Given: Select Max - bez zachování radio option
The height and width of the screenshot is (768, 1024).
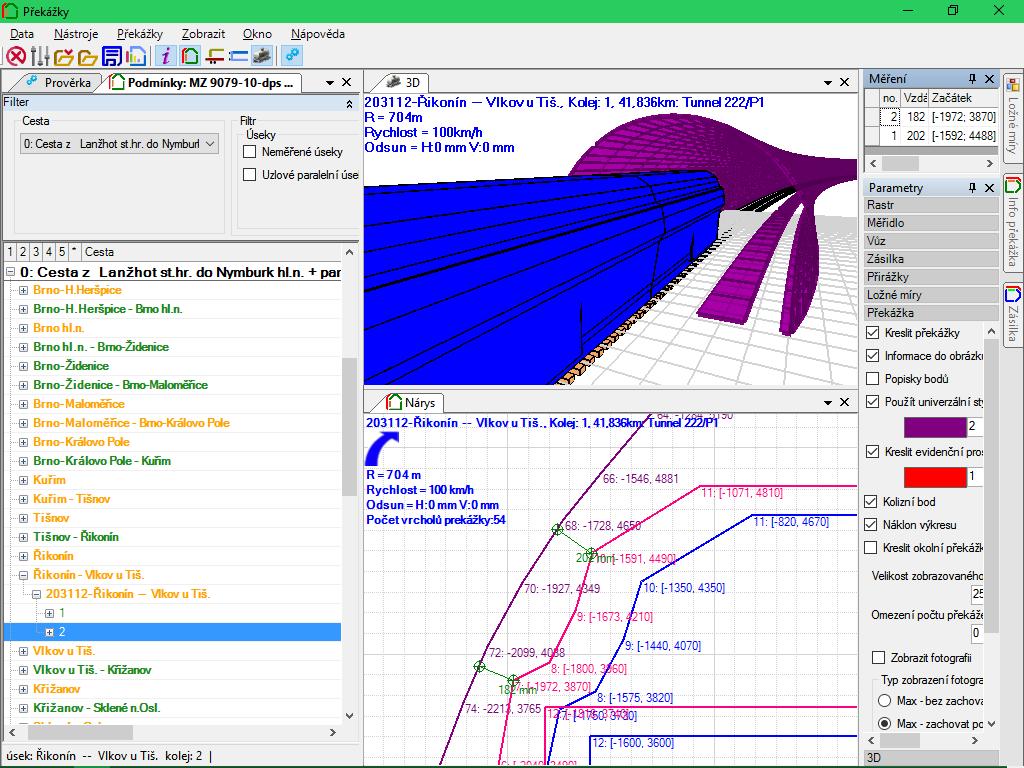Looking at the screenshot, I should 884,701.
